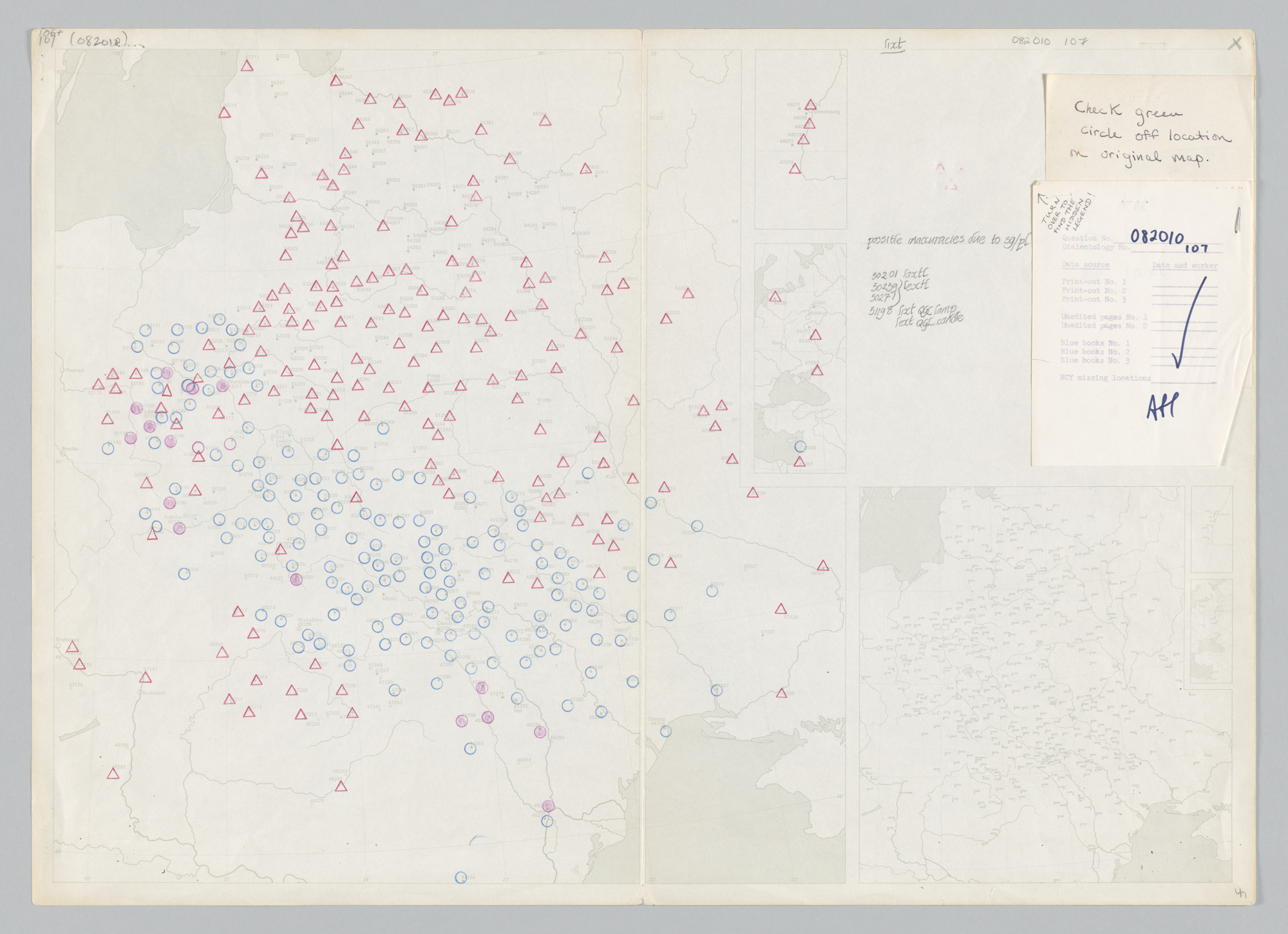This screenshot has width=1288, height=934.
Task: Click the 'Riga' city label on the map
Action: (338, 69)
